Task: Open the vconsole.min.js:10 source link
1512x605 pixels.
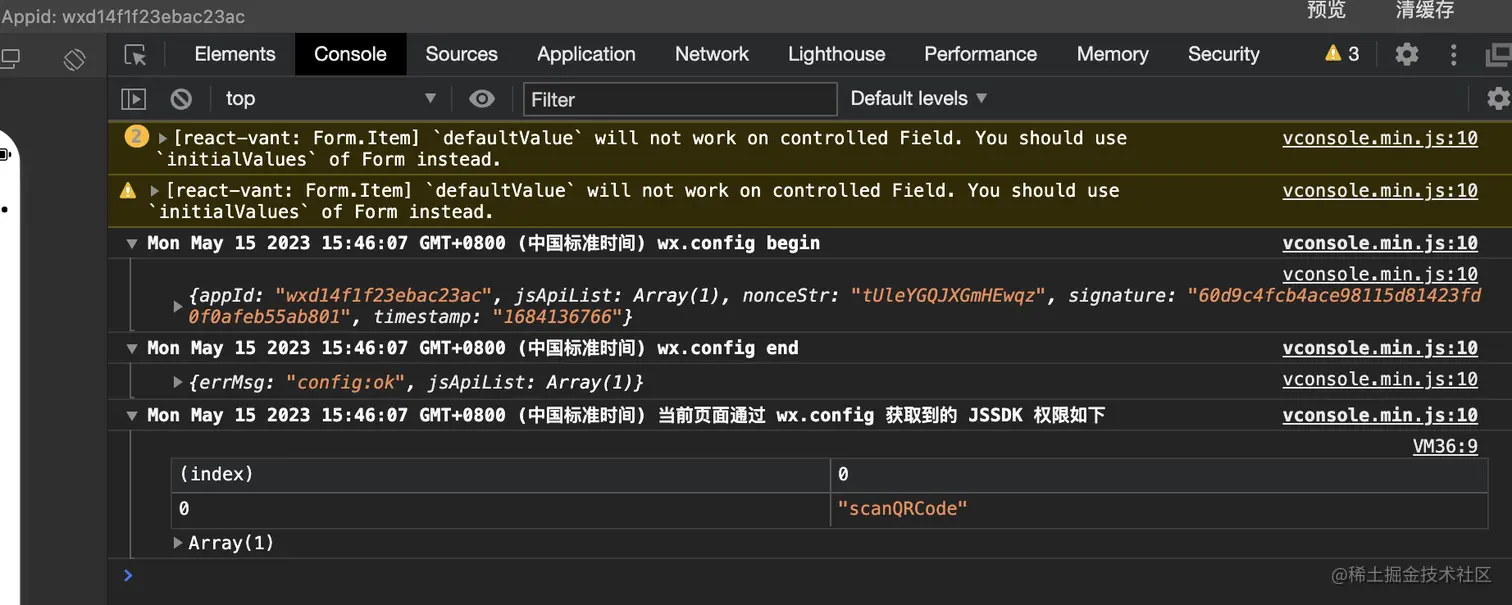Action: pos(1380,138)
